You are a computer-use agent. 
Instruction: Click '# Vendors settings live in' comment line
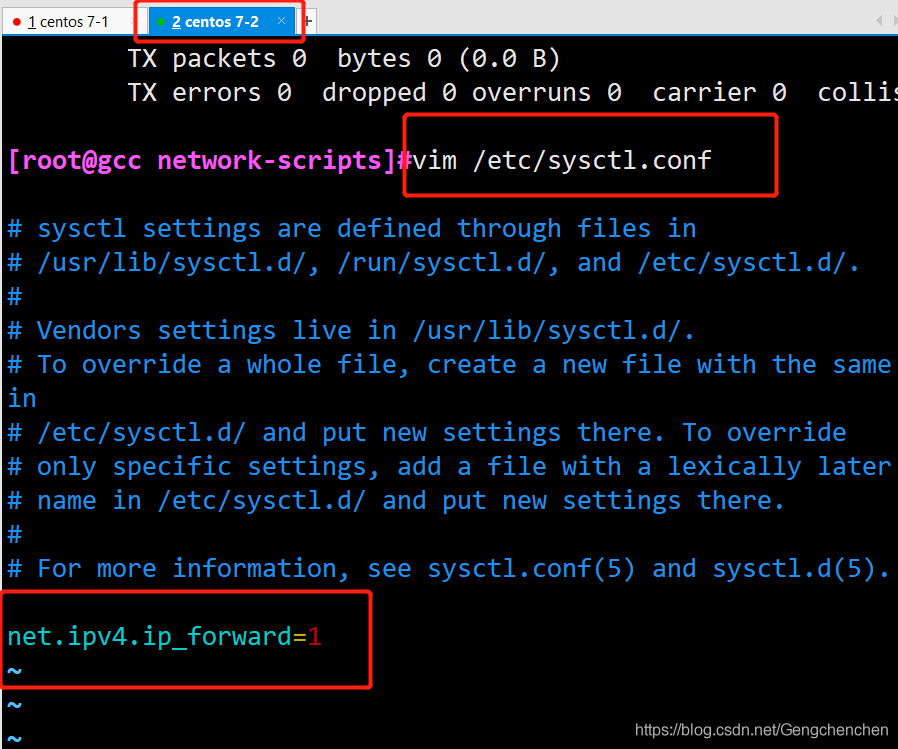click(350, 331)
